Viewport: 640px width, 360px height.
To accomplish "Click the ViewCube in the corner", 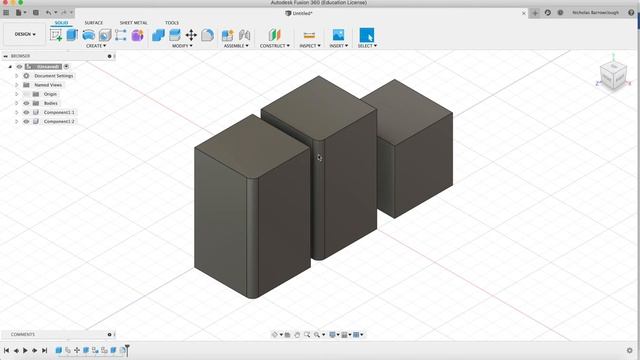I will pos(613,75).
